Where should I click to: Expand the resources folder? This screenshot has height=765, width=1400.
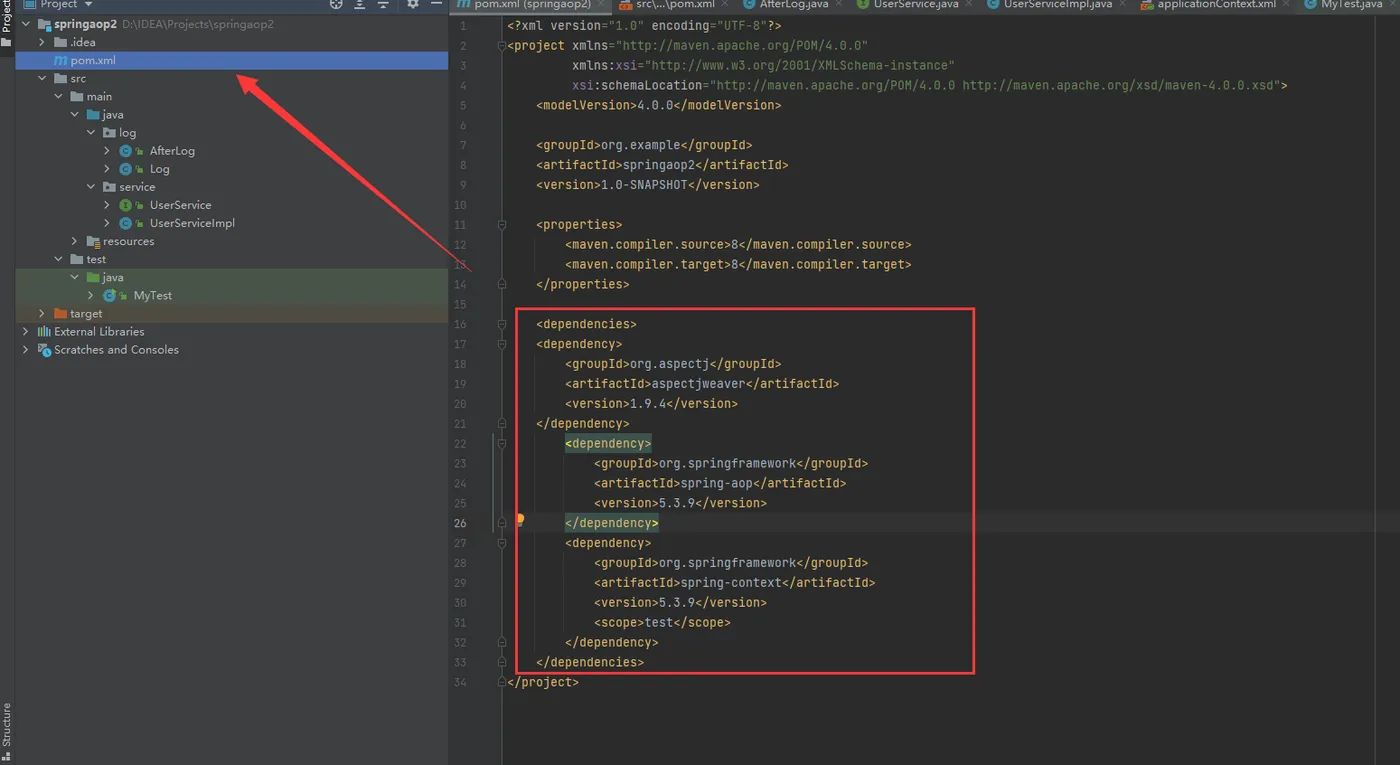[x=74, y=241]
